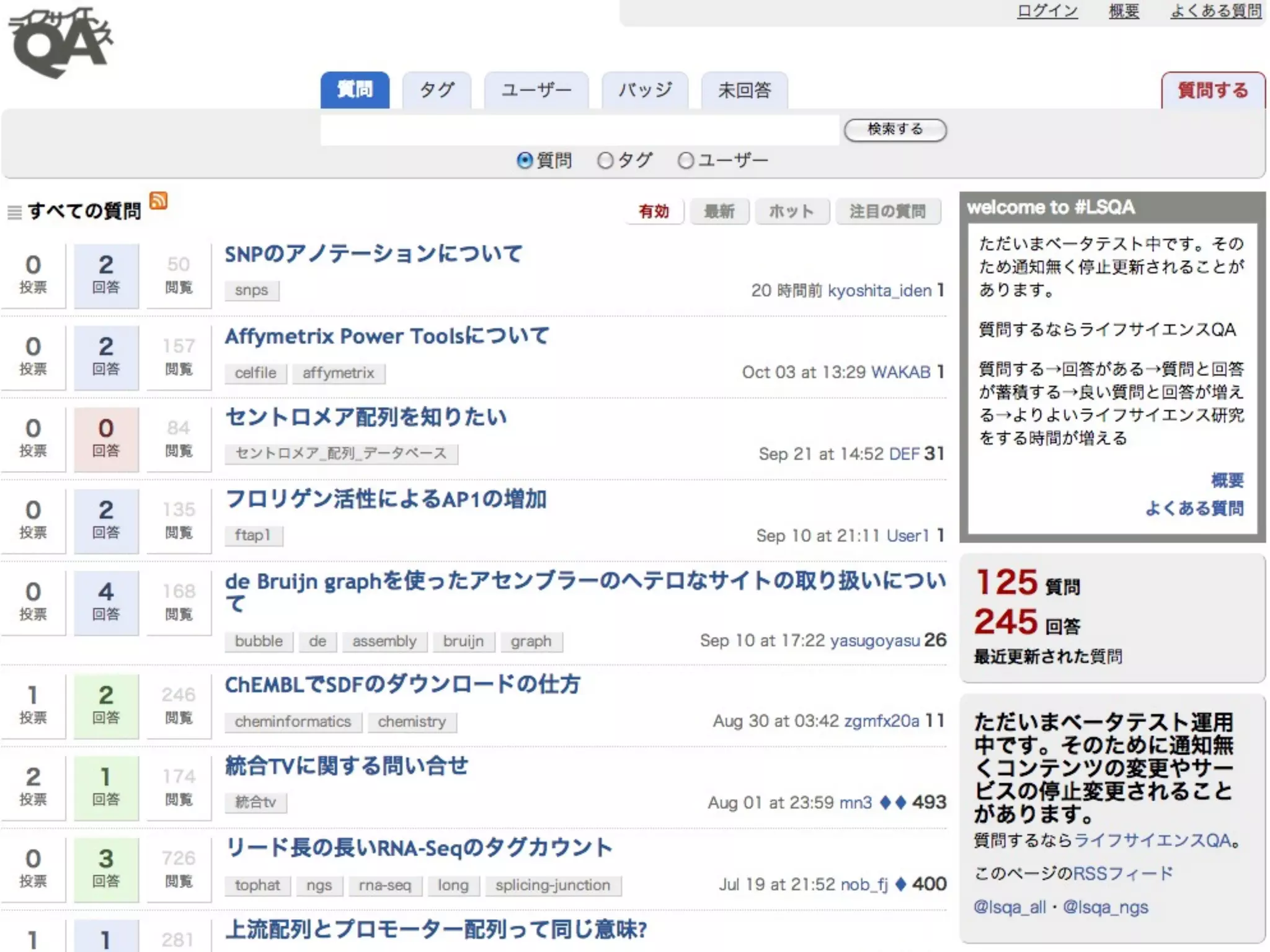Click the 質問する ask button
Viewport: 1270px width, 952px height.
click(1212, 90)
